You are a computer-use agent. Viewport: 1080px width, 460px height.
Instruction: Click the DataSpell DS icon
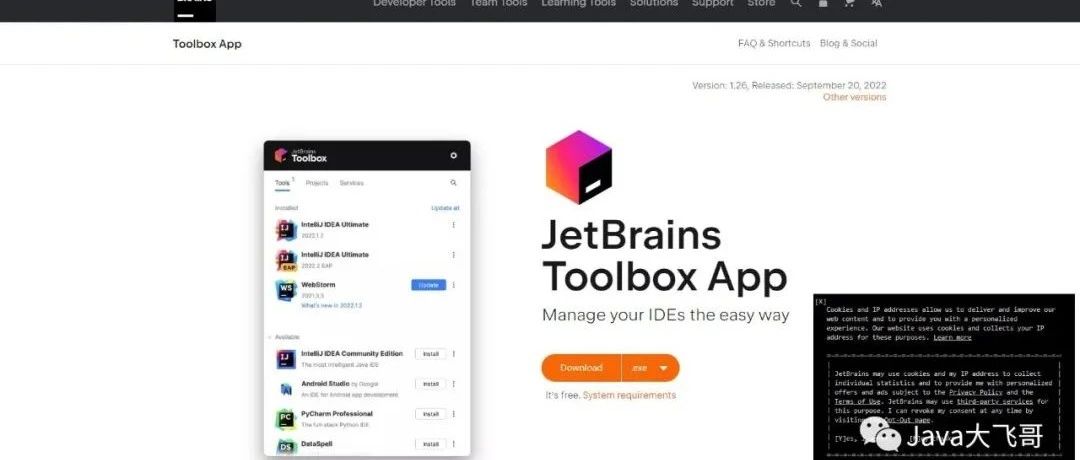click(286, 448)
